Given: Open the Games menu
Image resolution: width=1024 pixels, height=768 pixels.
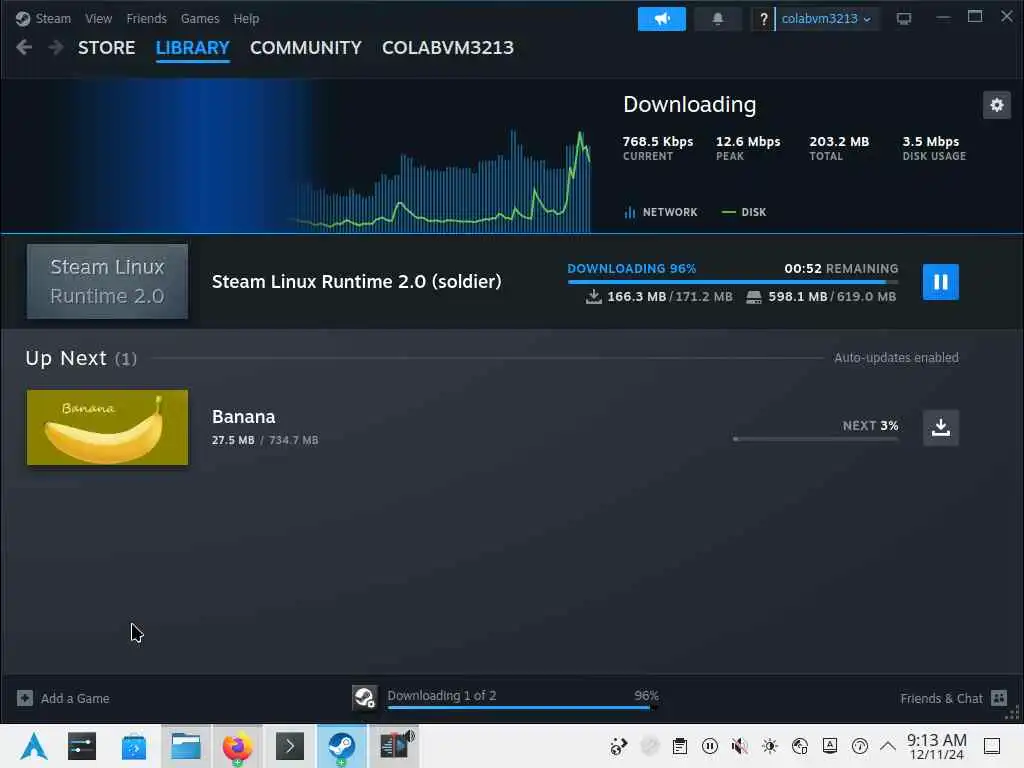Looking at the screenshot, I should (200, 18).
